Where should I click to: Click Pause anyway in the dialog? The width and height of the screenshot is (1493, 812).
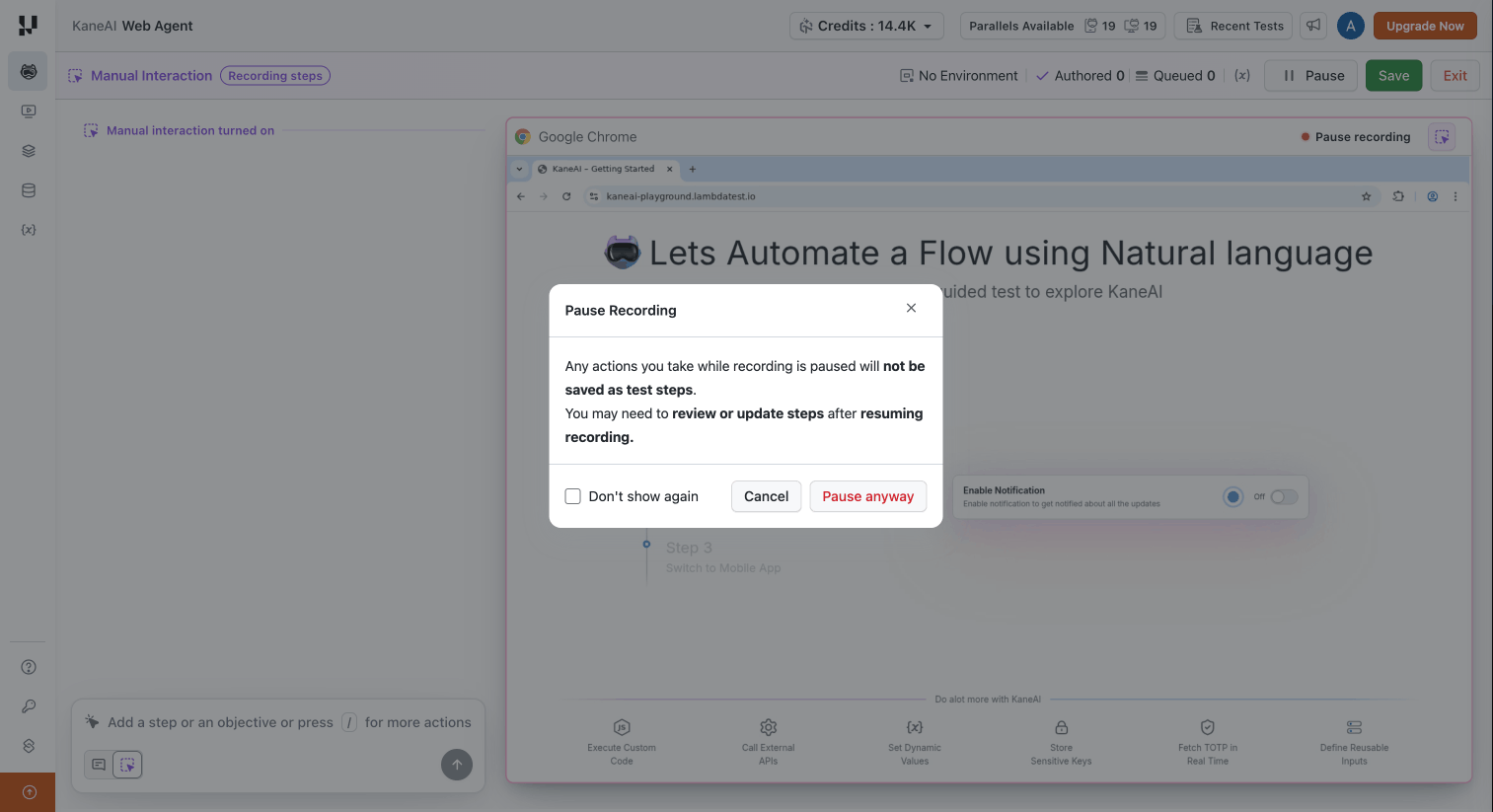coord(868,496)
